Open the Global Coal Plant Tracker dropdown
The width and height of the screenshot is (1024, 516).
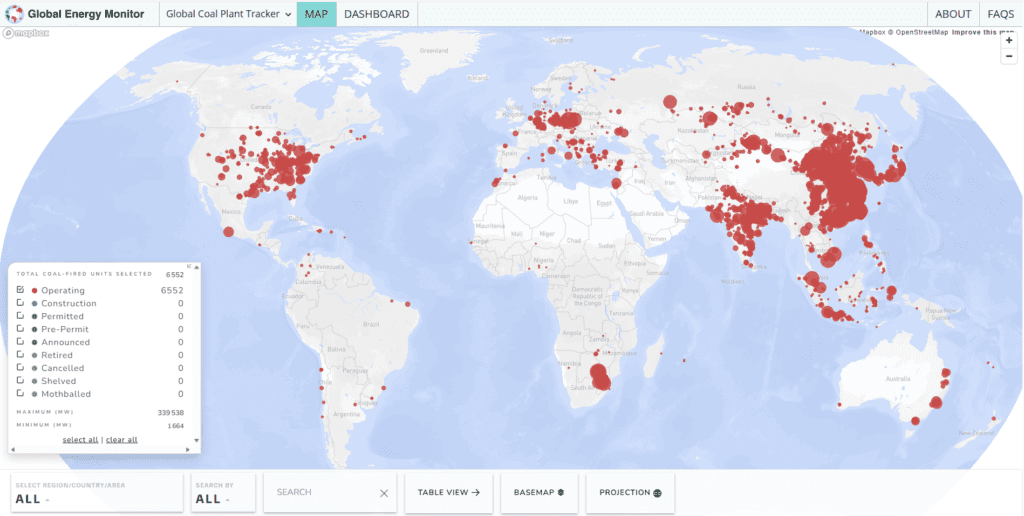pyautogui.click(x=228, y=14)
